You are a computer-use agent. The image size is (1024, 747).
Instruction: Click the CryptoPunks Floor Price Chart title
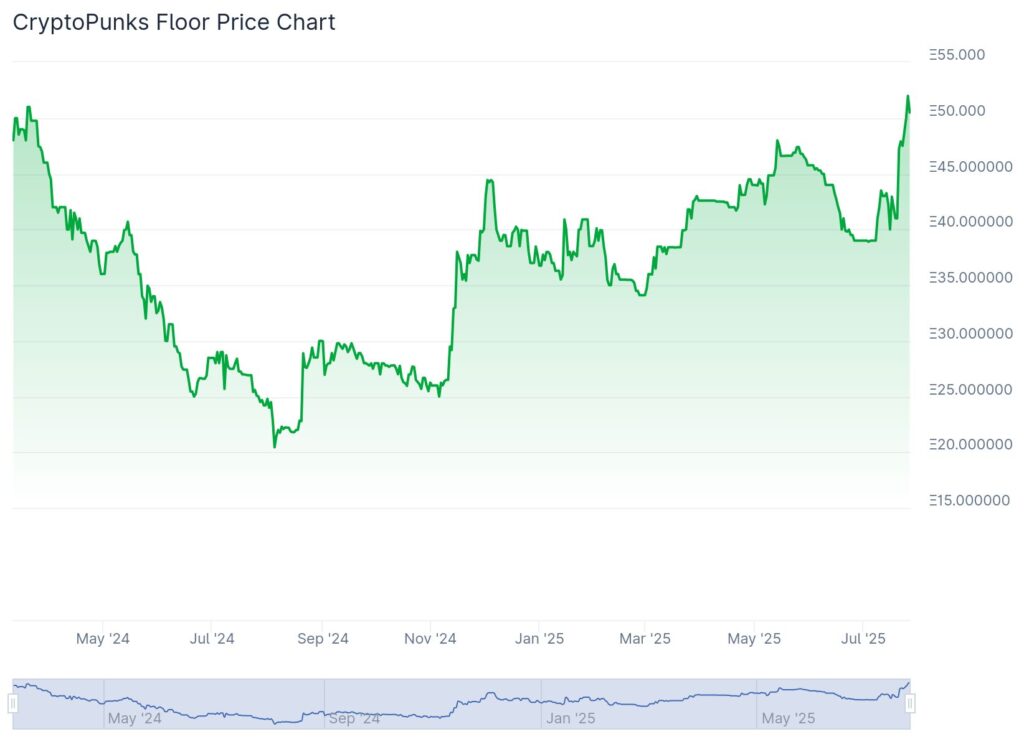click(174, 22)
